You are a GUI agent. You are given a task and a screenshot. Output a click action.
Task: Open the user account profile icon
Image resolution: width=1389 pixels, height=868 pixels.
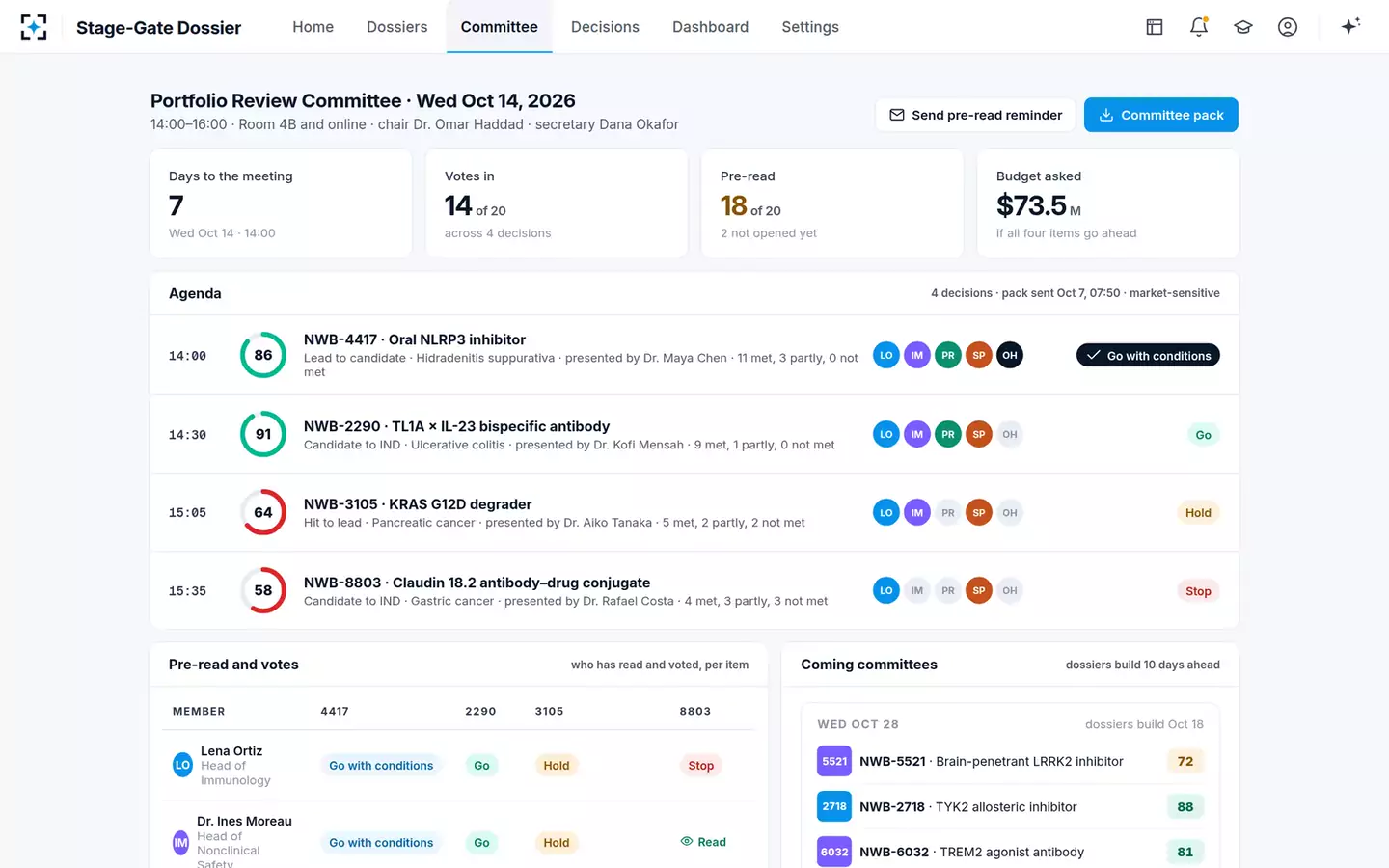[x=1288, y=27]
